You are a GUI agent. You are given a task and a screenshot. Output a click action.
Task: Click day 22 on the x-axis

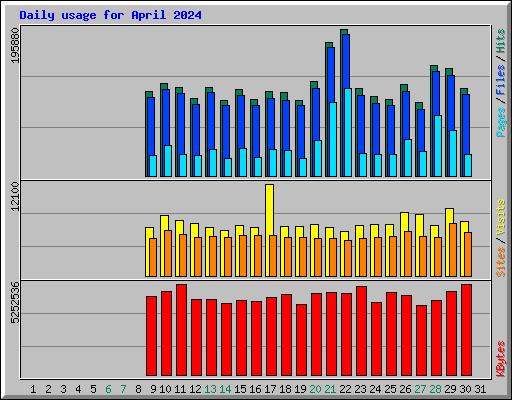[x=345, y=389]
